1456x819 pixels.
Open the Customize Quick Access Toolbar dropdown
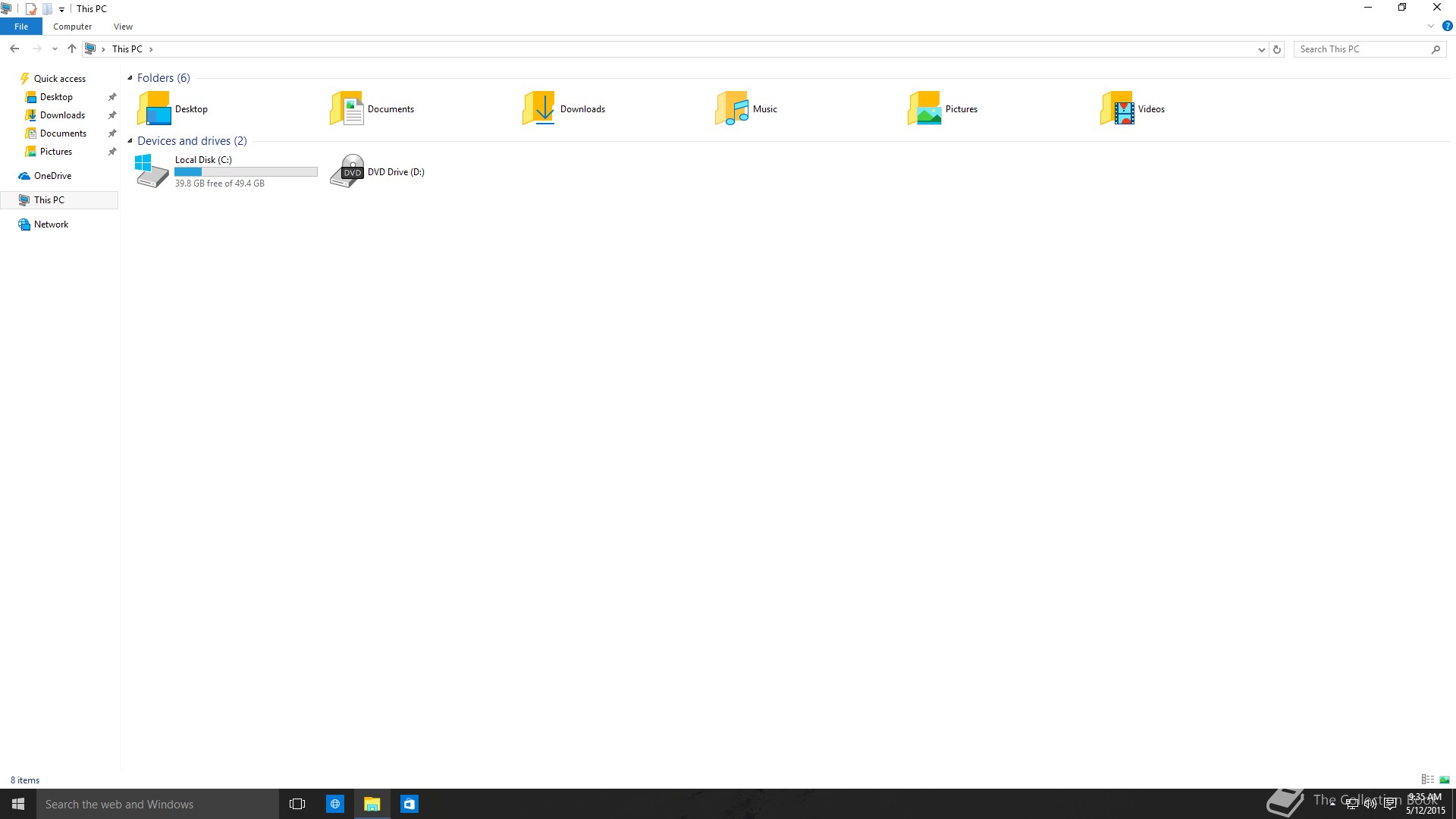pos(61,9)
